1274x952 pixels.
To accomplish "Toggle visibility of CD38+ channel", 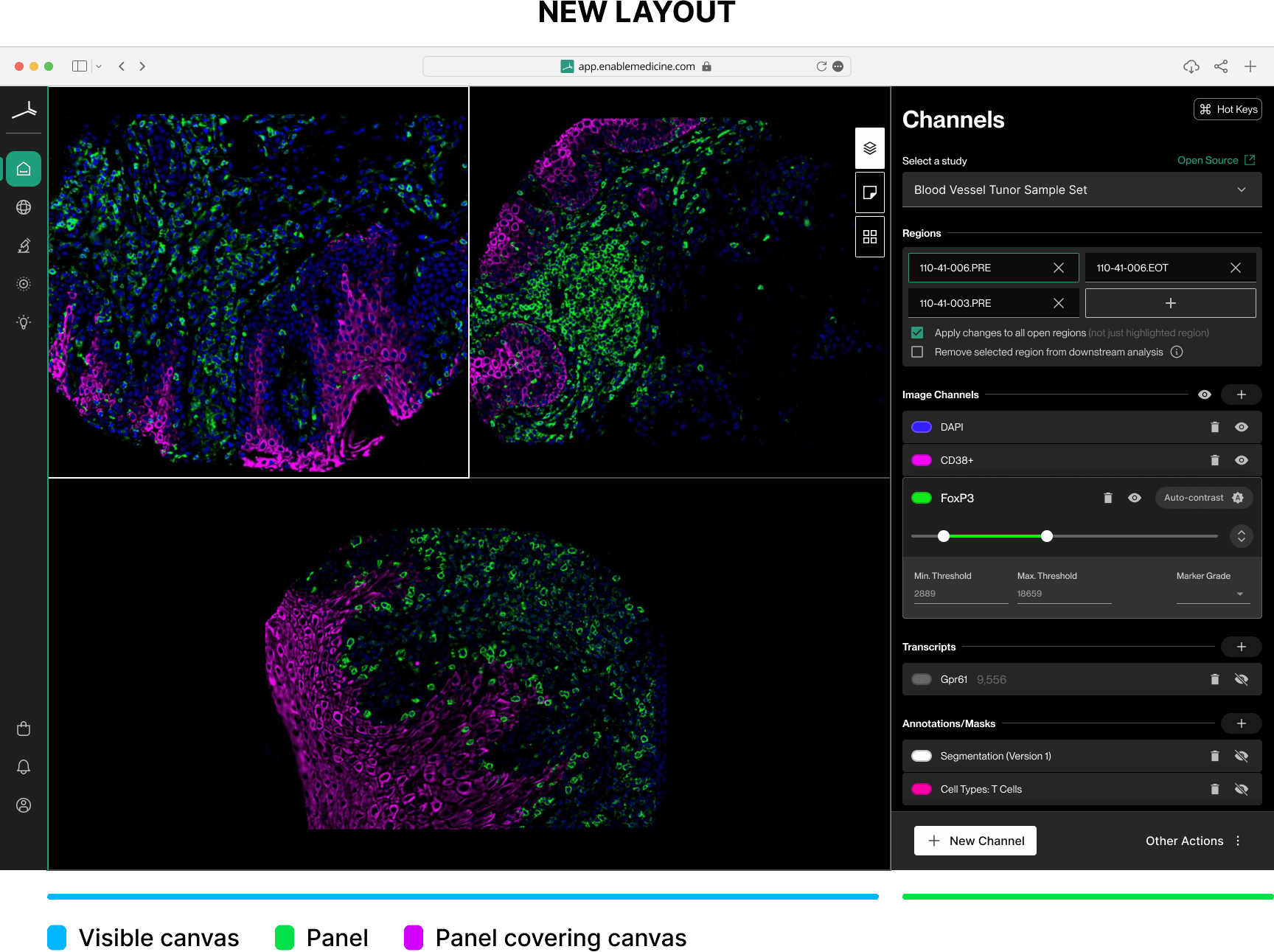I will (1242, 460).
